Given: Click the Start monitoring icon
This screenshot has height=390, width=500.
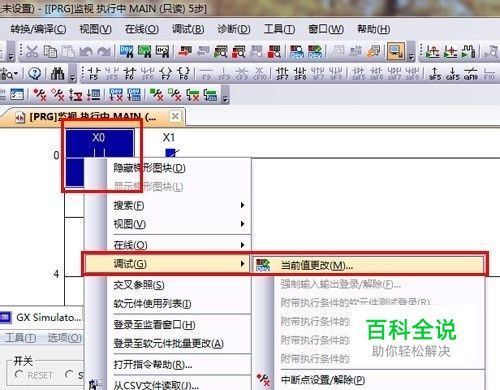Looking at the screenshot, I should (x=221, y=52).
